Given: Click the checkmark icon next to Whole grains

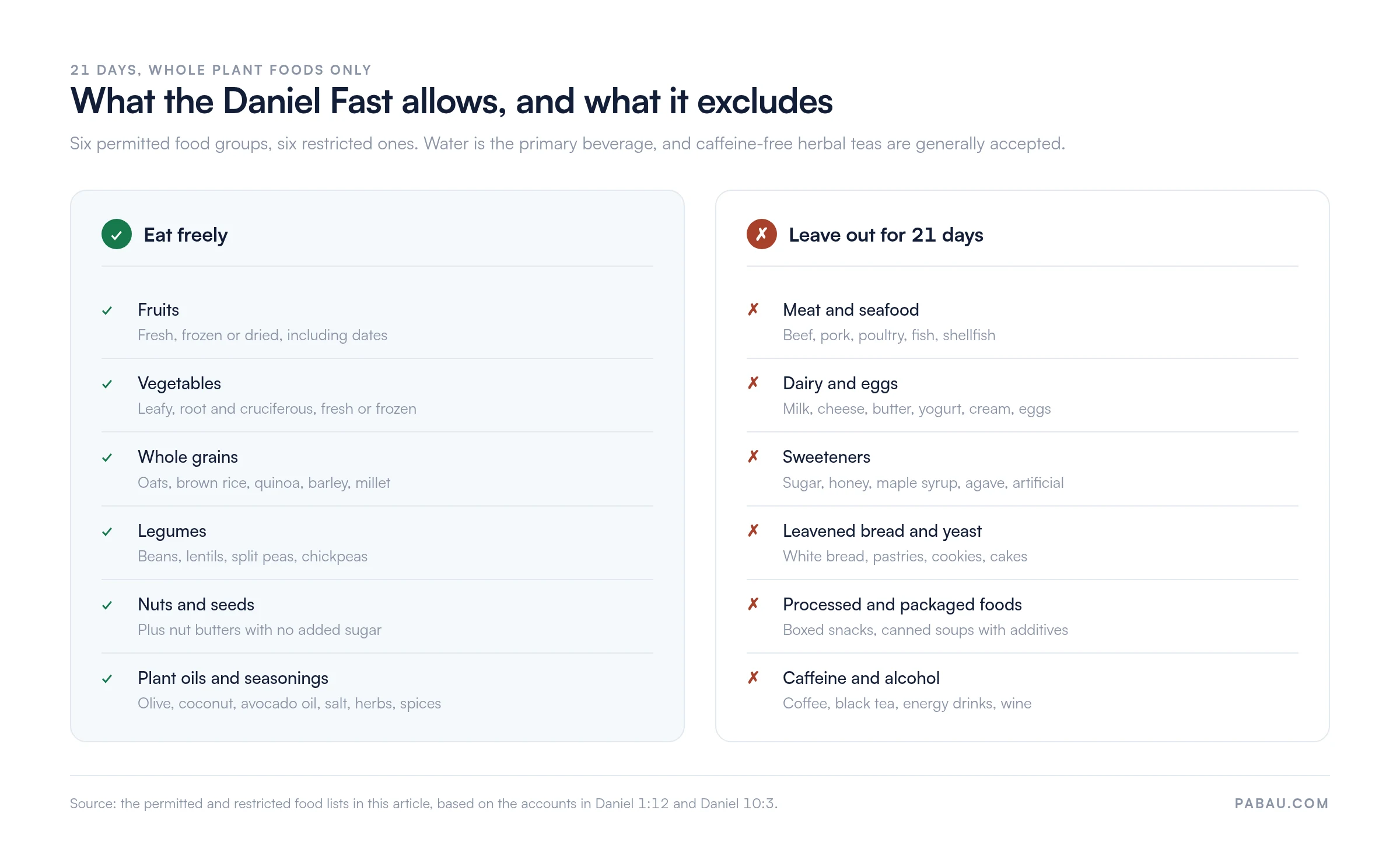Looking at the screenshot, I should (x=107, y=458).
